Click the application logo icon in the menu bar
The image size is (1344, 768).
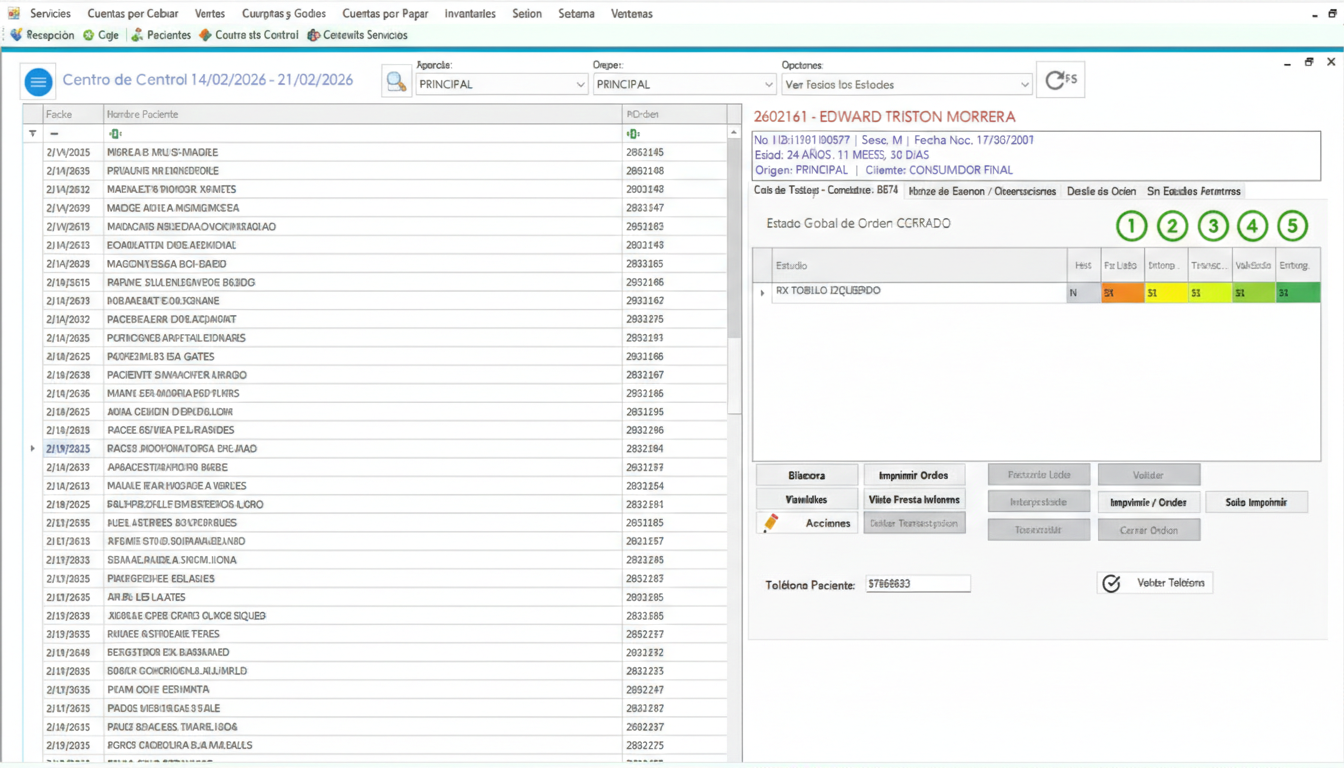pos(14,13)
